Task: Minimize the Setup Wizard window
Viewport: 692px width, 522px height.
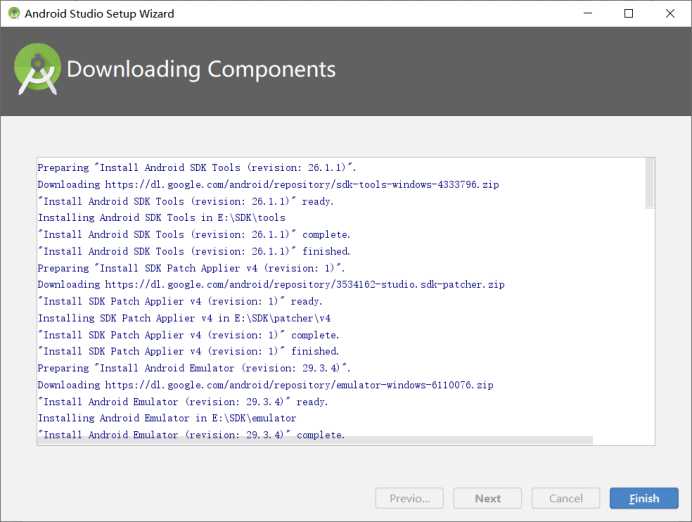Action: pyautogui.click(x=587, y=13)
